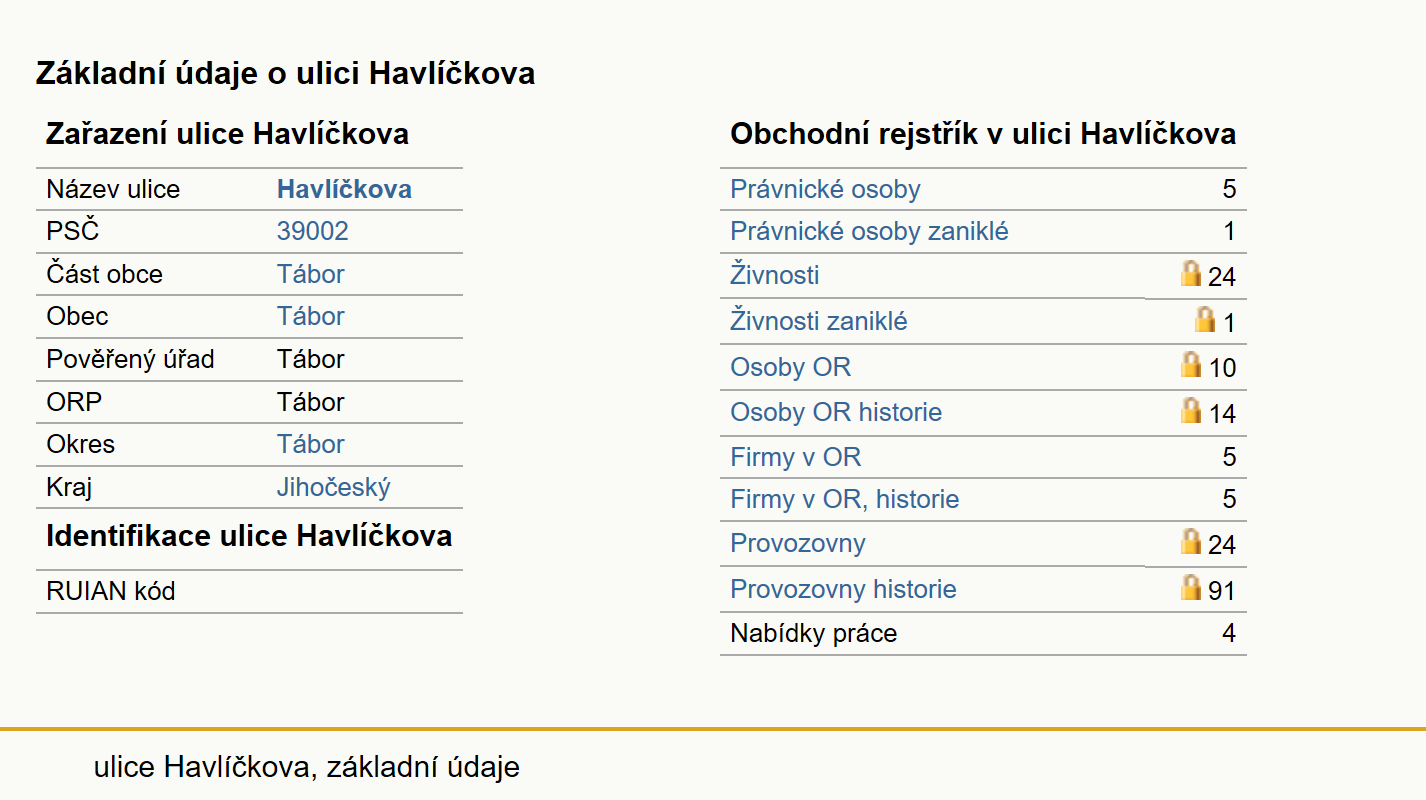Click the padlock beside Osoby OR historie count
This screenshot has width=1426, height=800.
pyautogui.click(x=1190, y=410)
